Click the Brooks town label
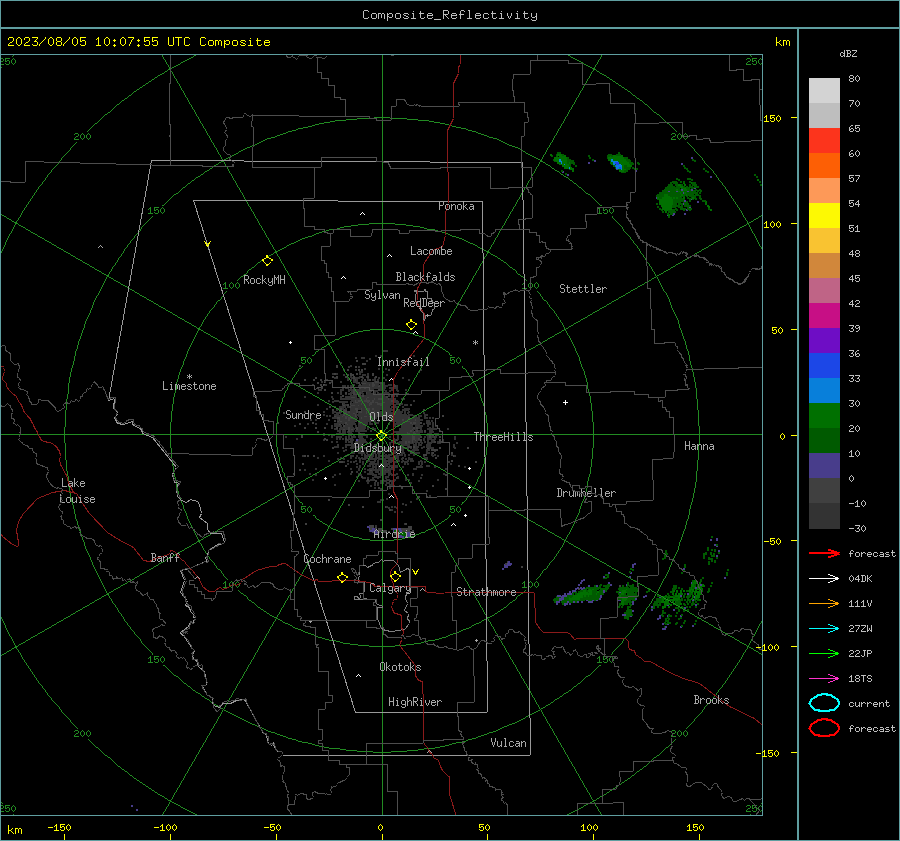The width and height of the screenshot is (900, 841). (711, 700)
